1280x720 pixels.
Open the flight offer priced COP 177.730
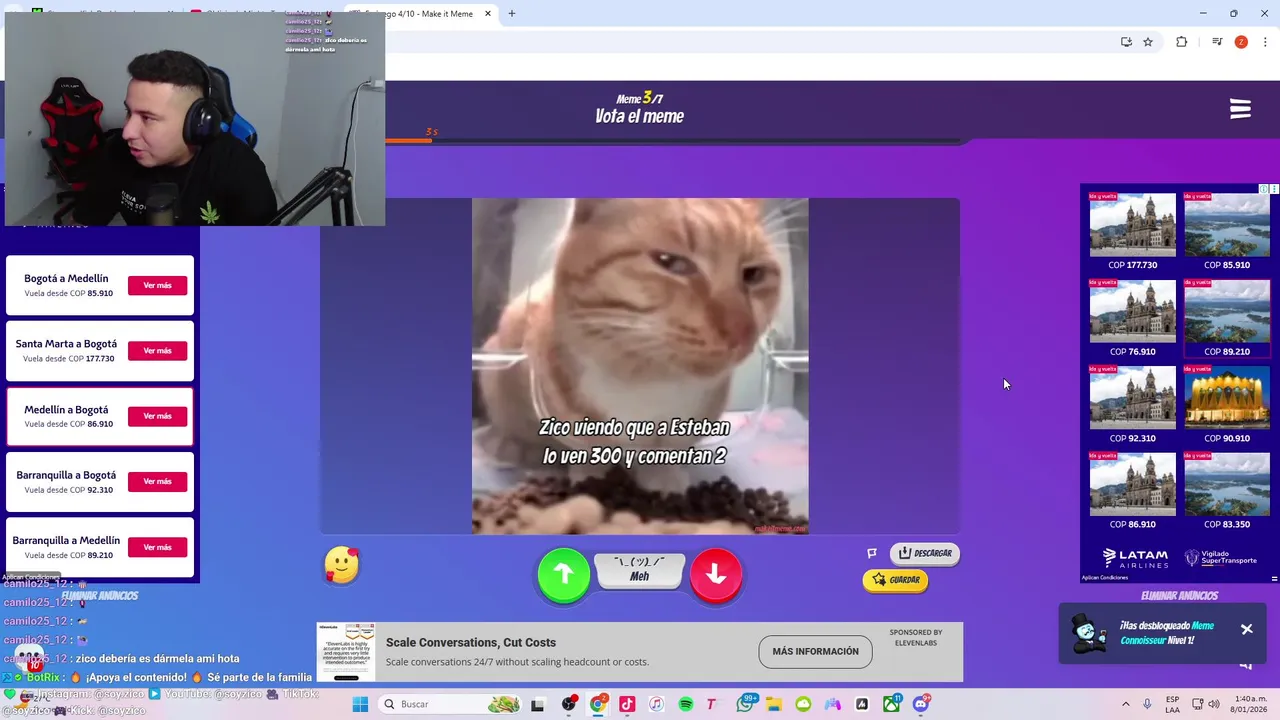tap(1132, 231)
